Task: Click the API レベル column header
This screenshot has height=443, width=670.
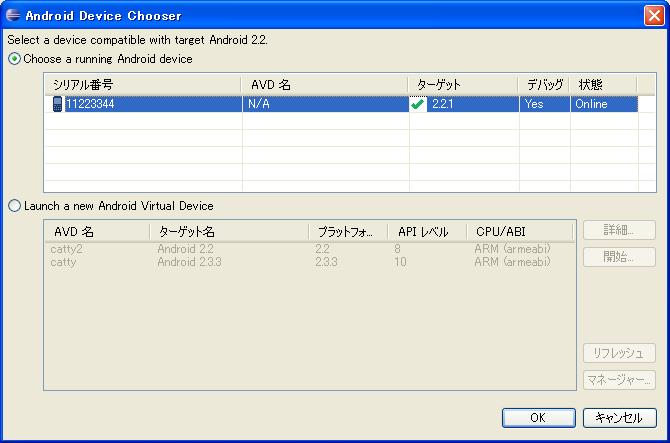Action: tap(427, 232)
